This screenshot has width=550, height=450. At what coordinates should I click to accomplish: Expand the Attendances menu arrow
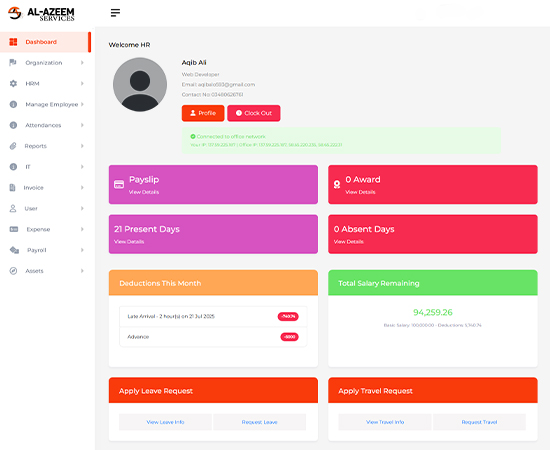tap(82, 125)
